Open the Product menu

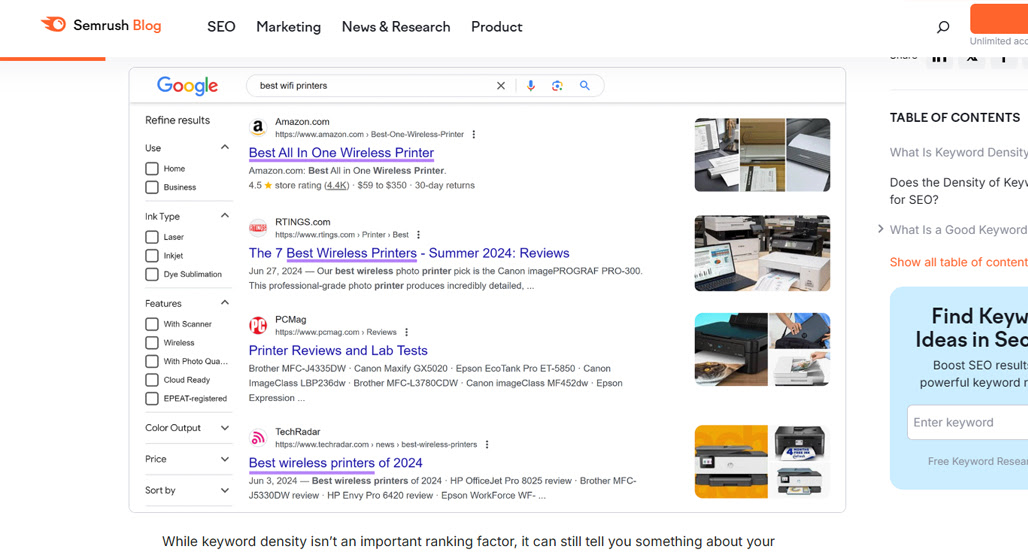click(x=496, y=27)
